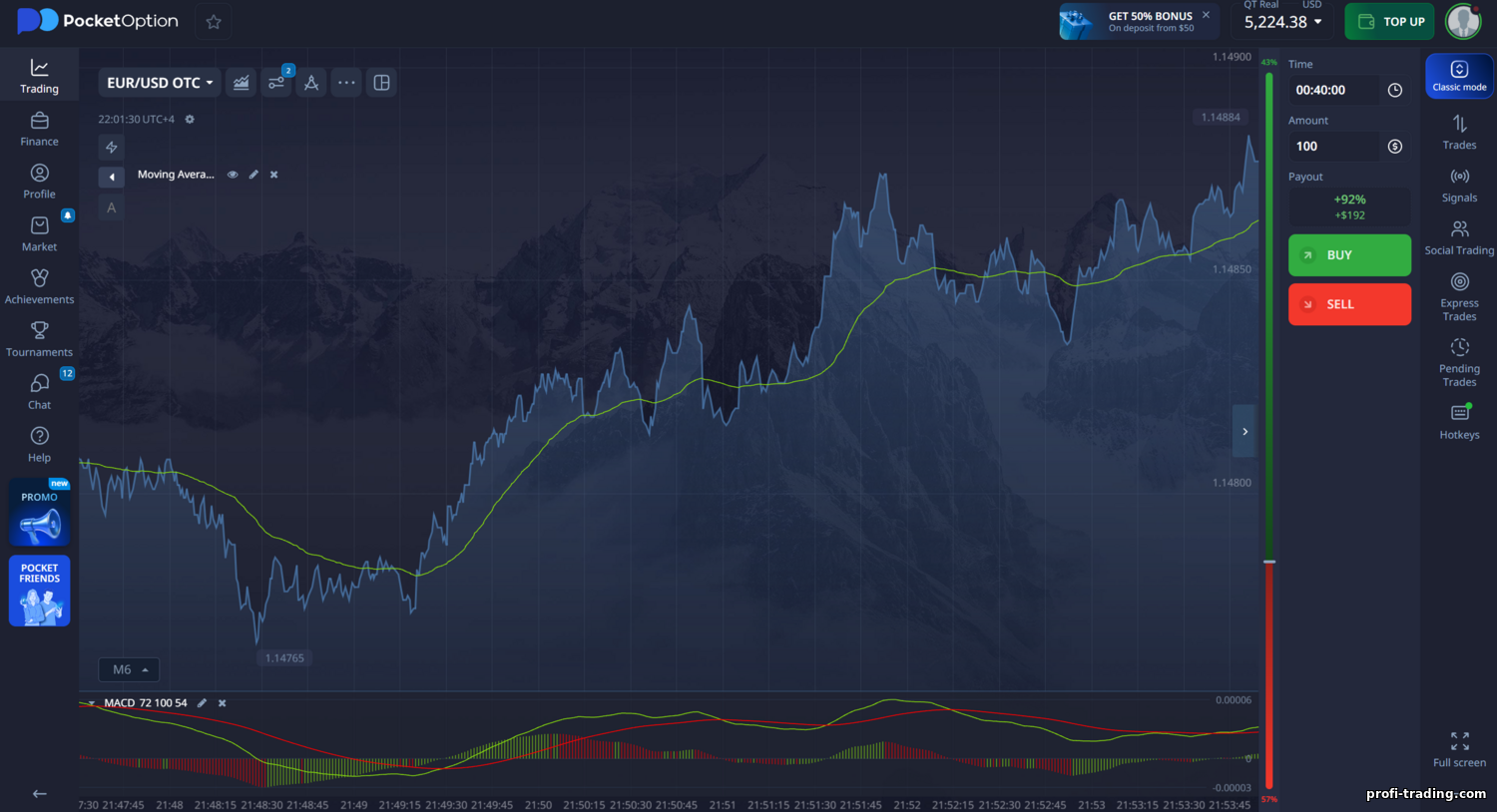
Task: Open the Signals panel
Action: (1459, 185)
